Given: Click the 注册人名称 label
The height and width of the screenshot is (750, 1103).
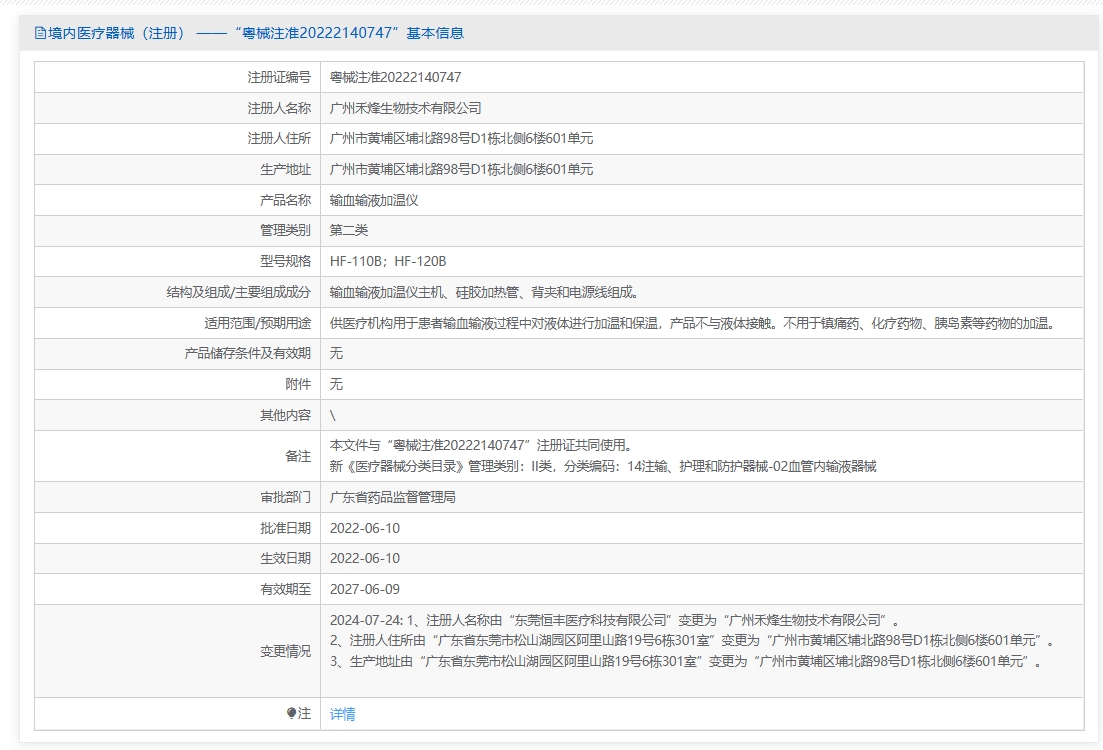Looking at the screenshot, I should [x=279, y=108].
